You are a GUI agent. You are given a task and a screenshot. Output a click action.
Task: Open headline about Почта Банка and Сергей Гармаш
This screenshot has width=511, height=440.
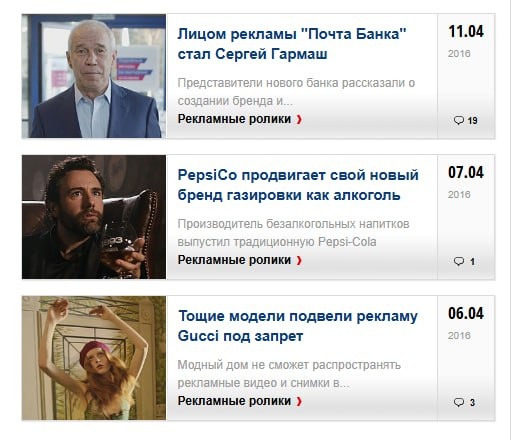(292, 44)
